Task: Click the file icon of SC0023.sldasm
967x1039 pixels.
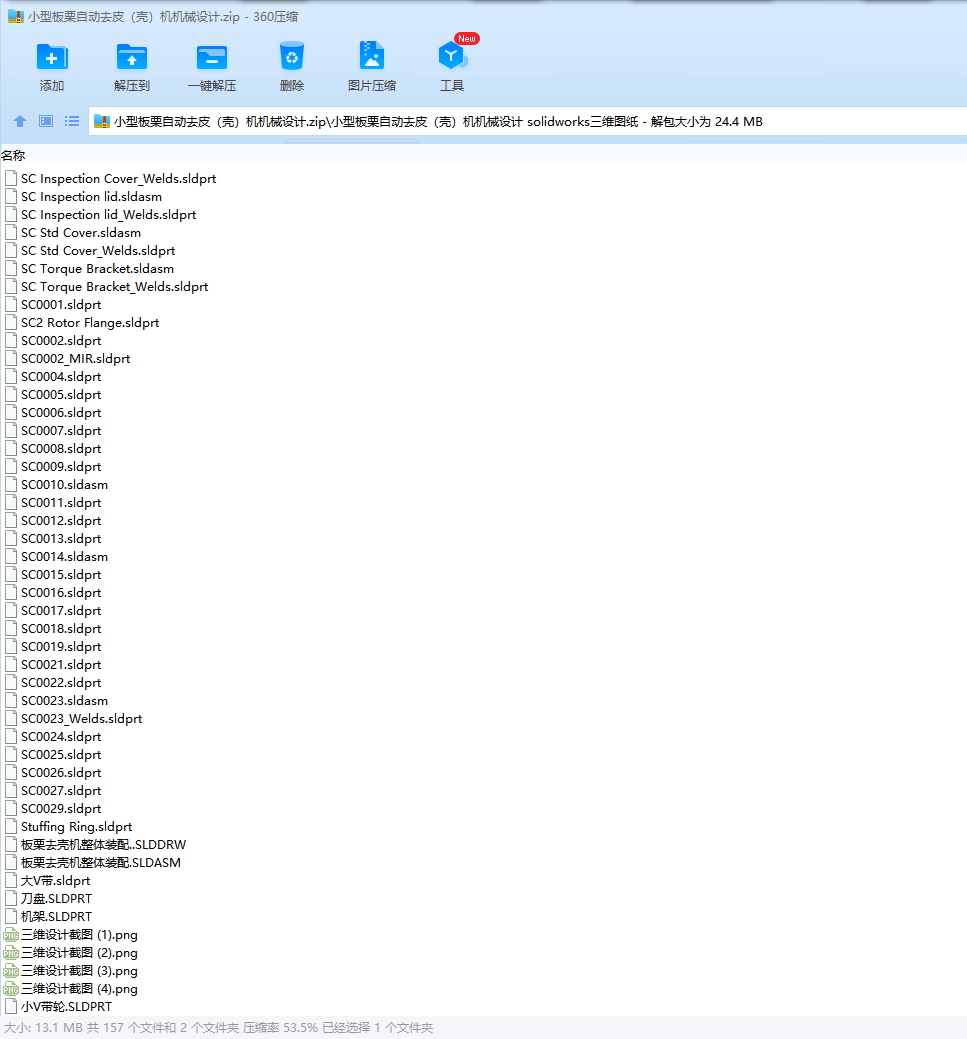Action: point(11,700)
